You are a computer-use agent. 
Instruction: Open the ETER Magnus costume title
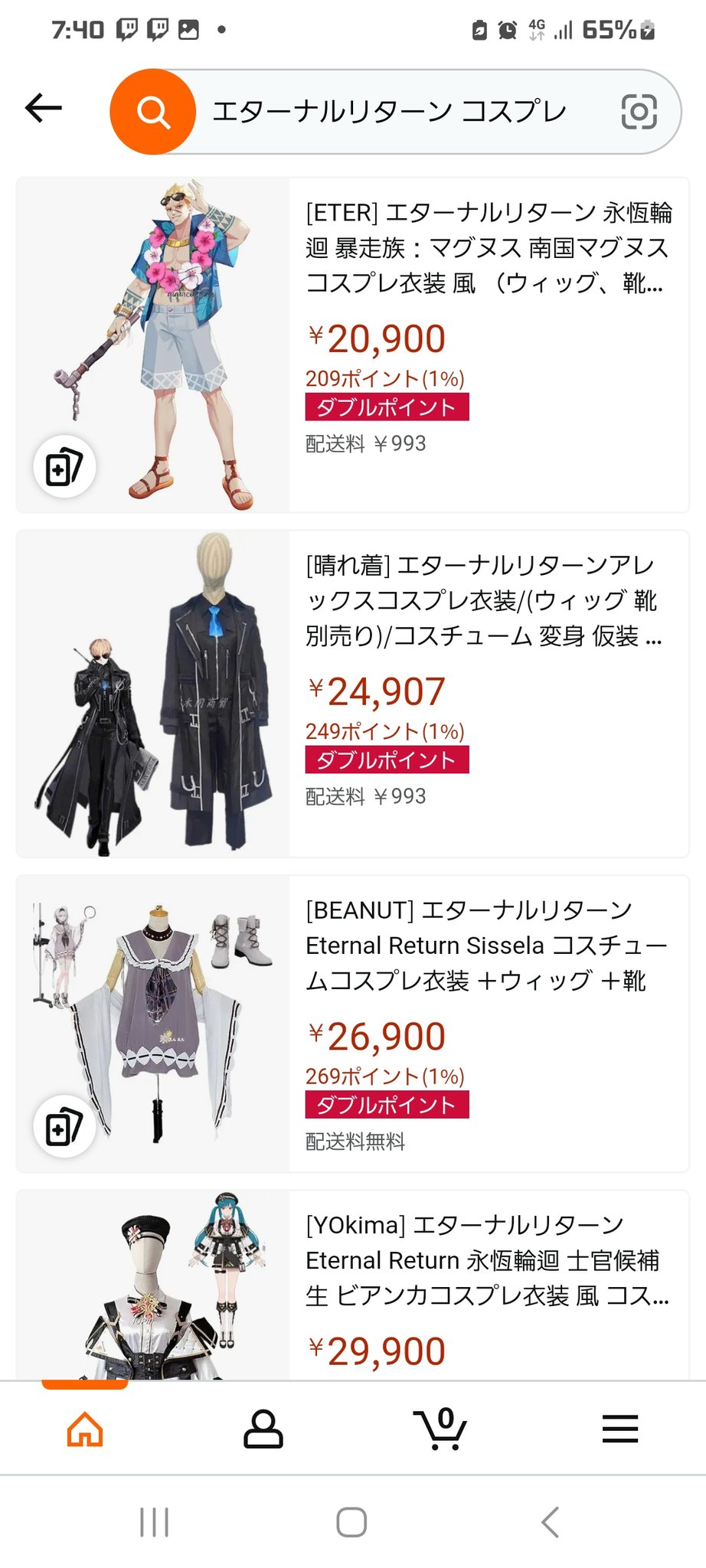489,248
